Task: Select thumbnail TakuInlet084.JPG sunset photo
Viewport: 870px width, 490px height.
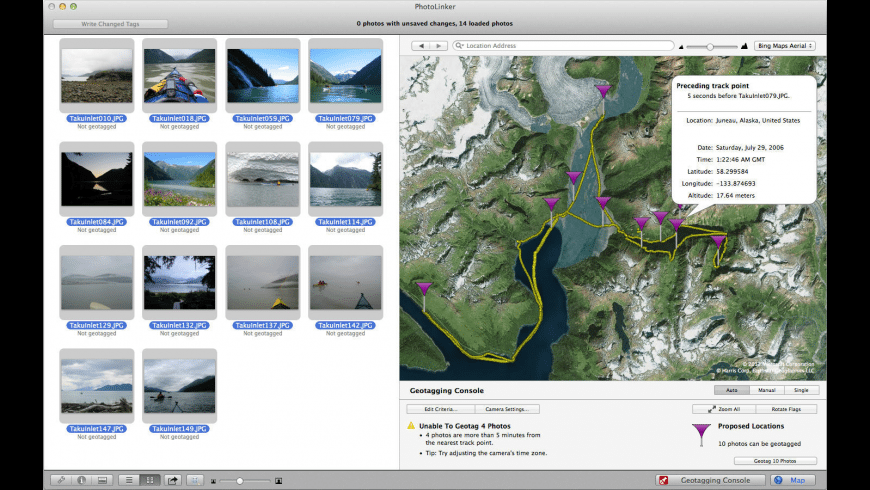Action: tap(97, 179)
